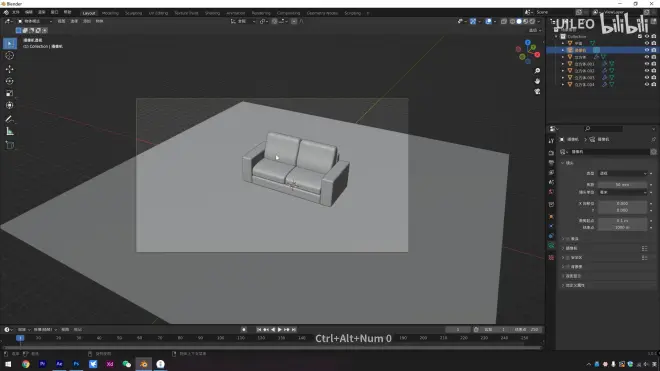660x371 pixels.
Task: Expand the last collapsed properties panel
Action: click(x=563, y=286)
